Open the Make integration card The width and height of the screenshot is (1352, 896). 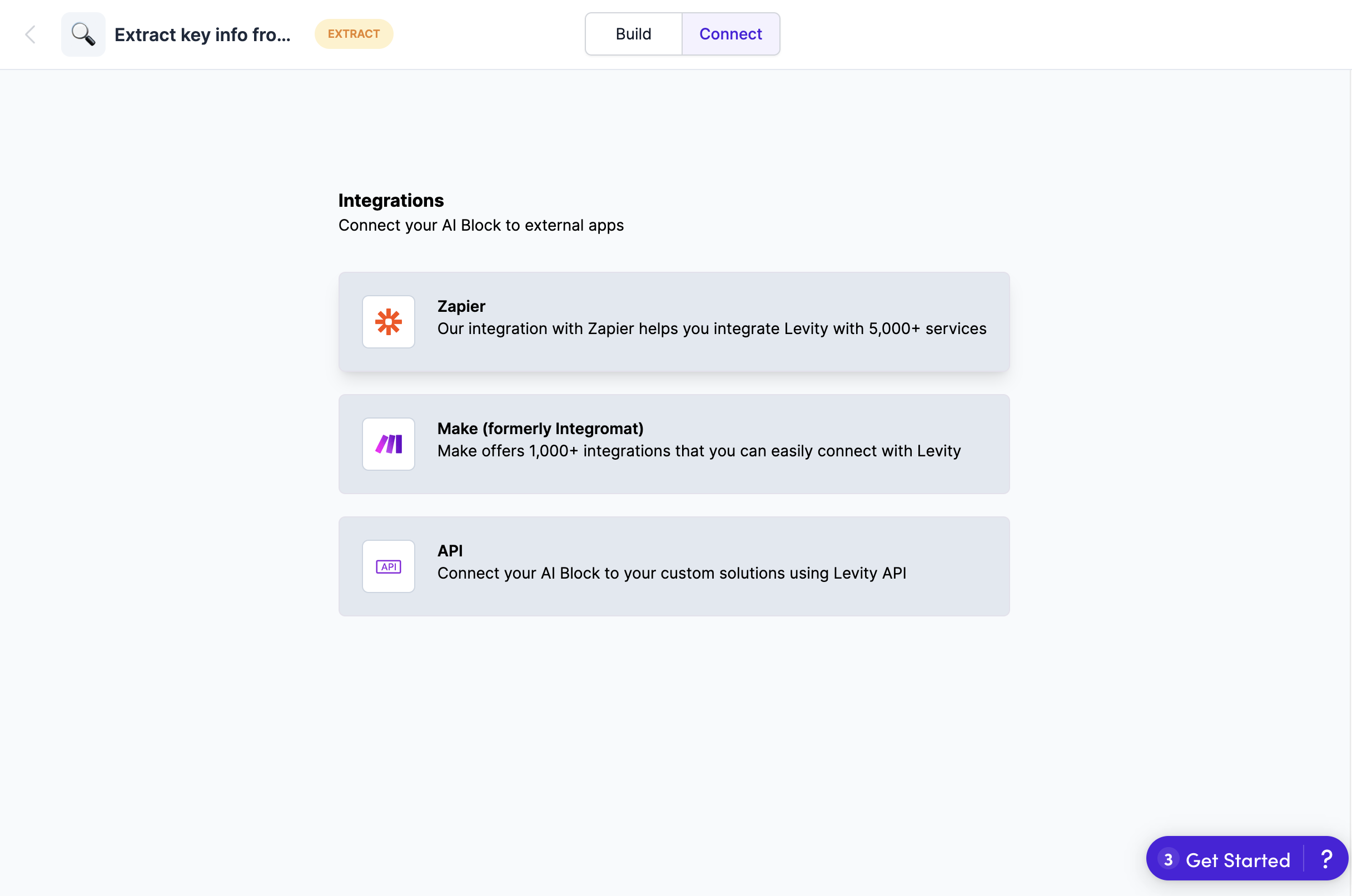point(674,444)
